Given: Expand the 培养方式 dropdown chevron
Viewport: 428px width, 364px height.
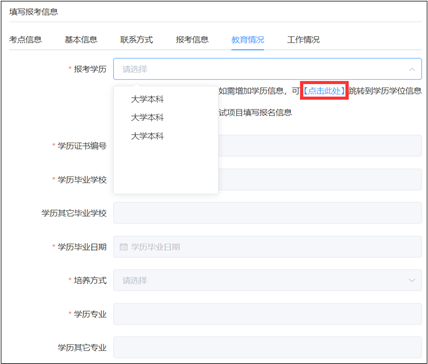Looking at the screenshot, I should tap(412, 280).
